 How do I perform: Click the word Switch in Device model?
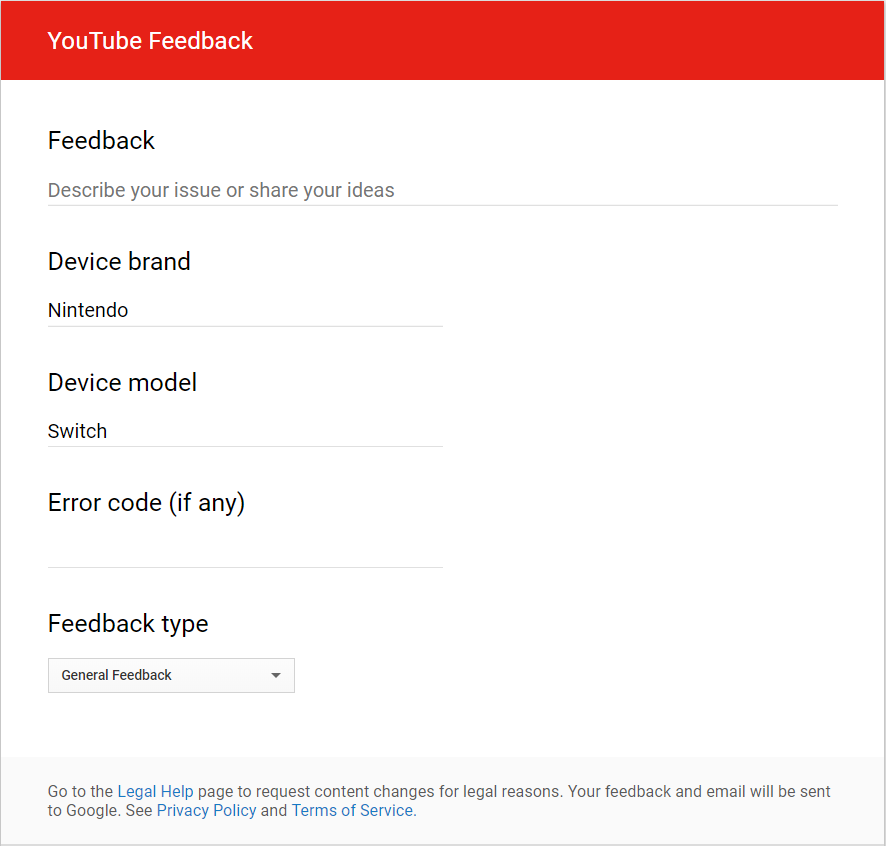click(77, 431)
